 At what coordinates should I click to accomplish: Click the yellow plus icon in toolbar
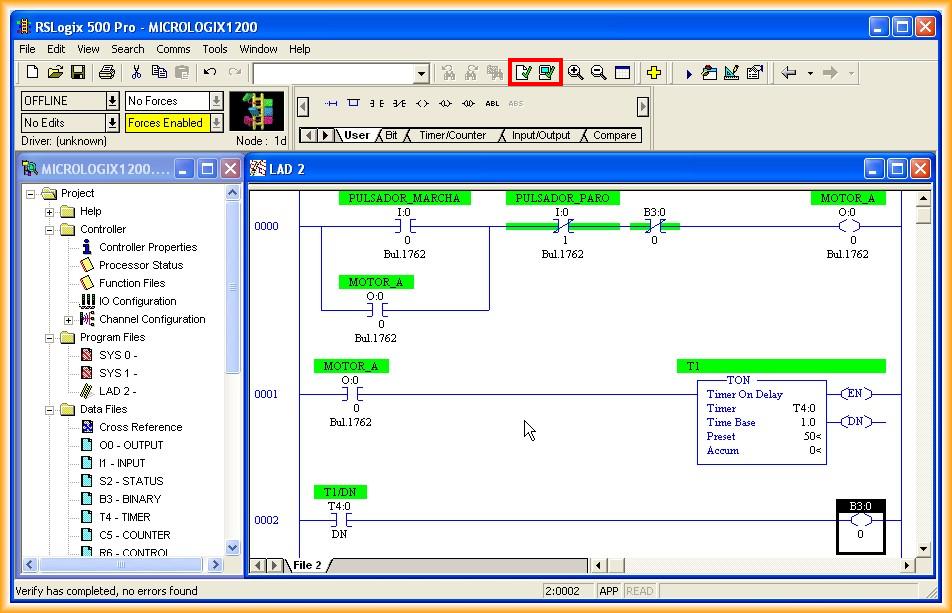(x=653, y=72)
